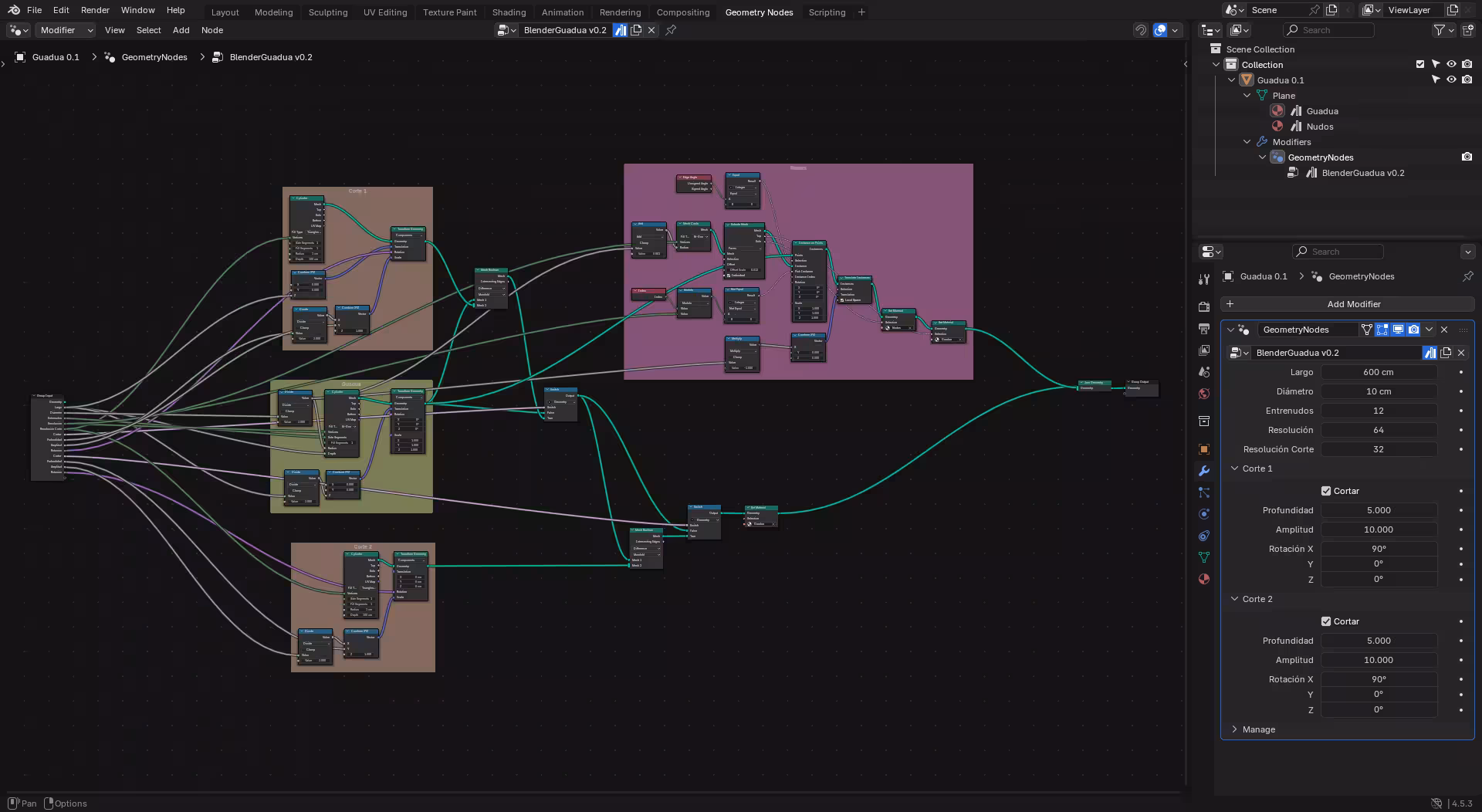Screen dimensions: 1482x812
Task: Open the Object Data properties tab (green triangle)
Action: click(x=1203, y=557)
